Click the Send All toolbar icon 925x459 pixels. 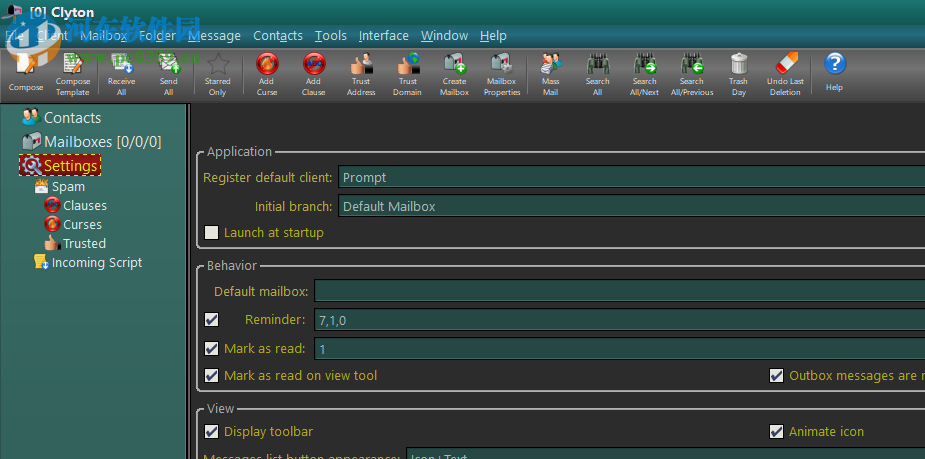169,63
